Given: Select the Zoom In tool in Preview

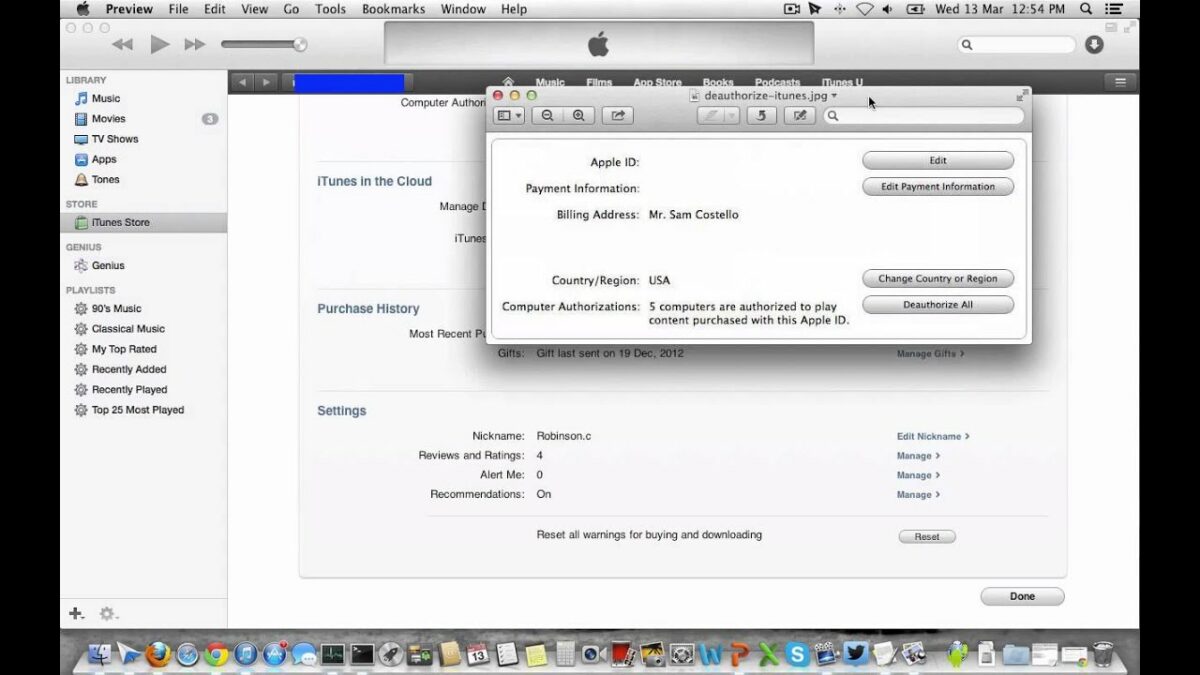Looking at the screenshot, I should [x=579, y=115].
